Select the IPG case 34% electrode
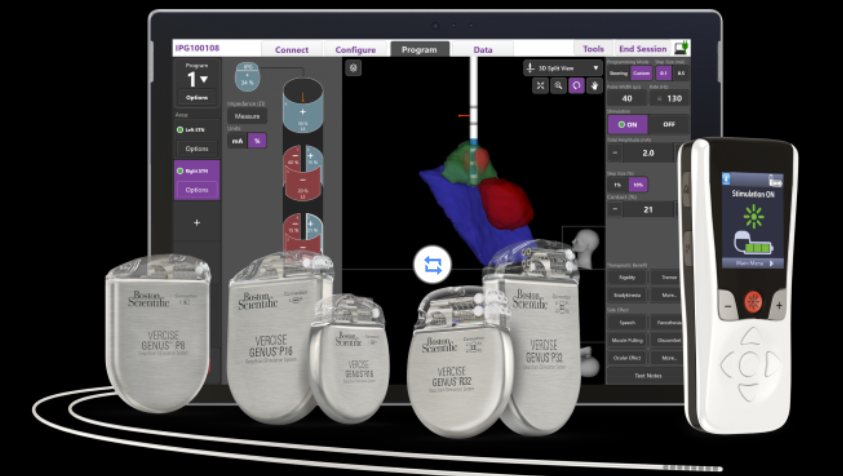Screen dimensions: 843x476 (x=248, y=76)
